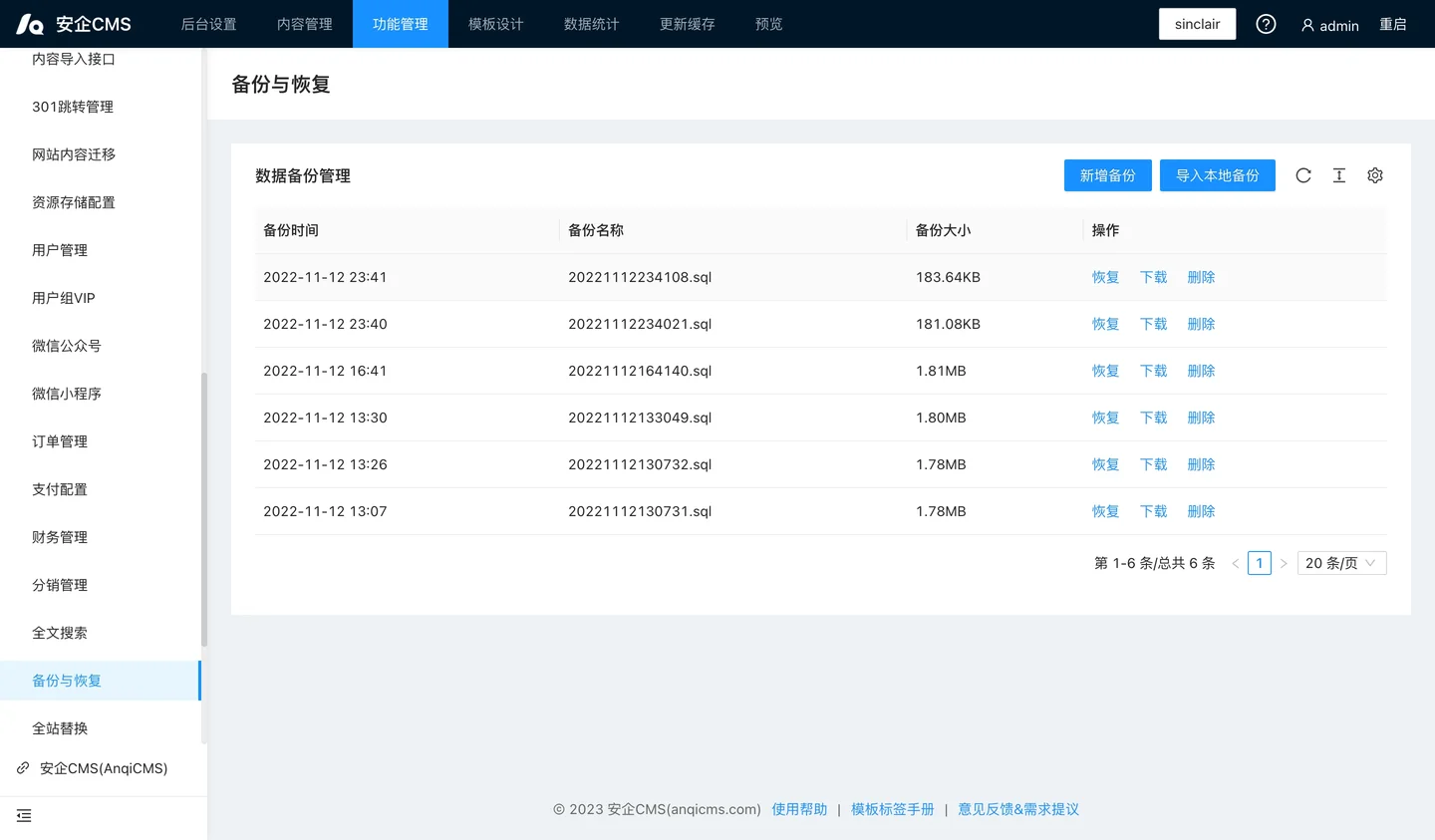This screenshot has width=1435, height=840.
Task: Restore backup 20221112130732.sql
Action: click(x=1106, y=464)
